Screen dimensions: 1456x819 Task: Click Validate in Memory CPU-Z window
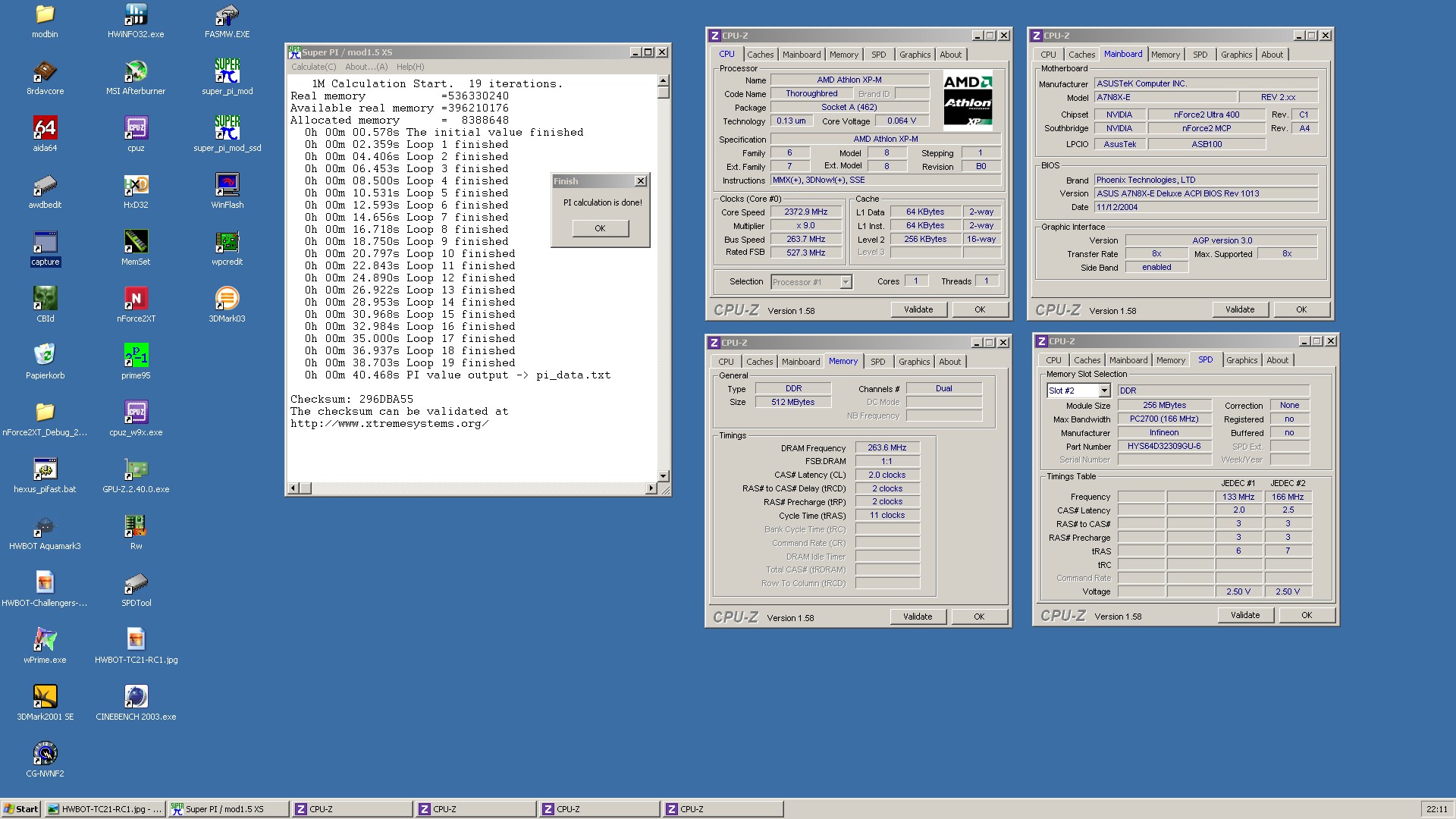pos(917,617)
